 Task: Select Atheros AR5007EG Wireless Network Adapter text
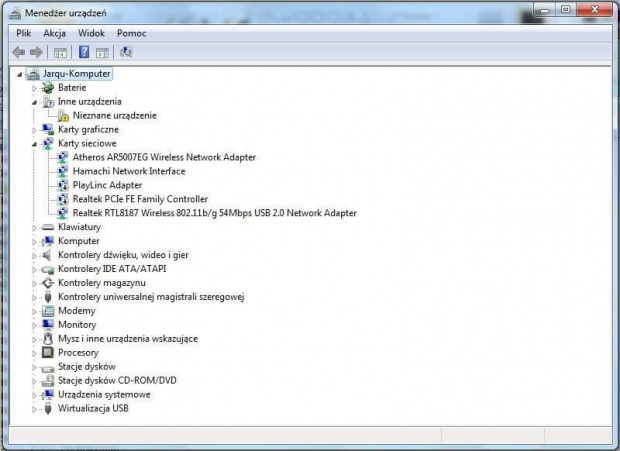point(164,157)
